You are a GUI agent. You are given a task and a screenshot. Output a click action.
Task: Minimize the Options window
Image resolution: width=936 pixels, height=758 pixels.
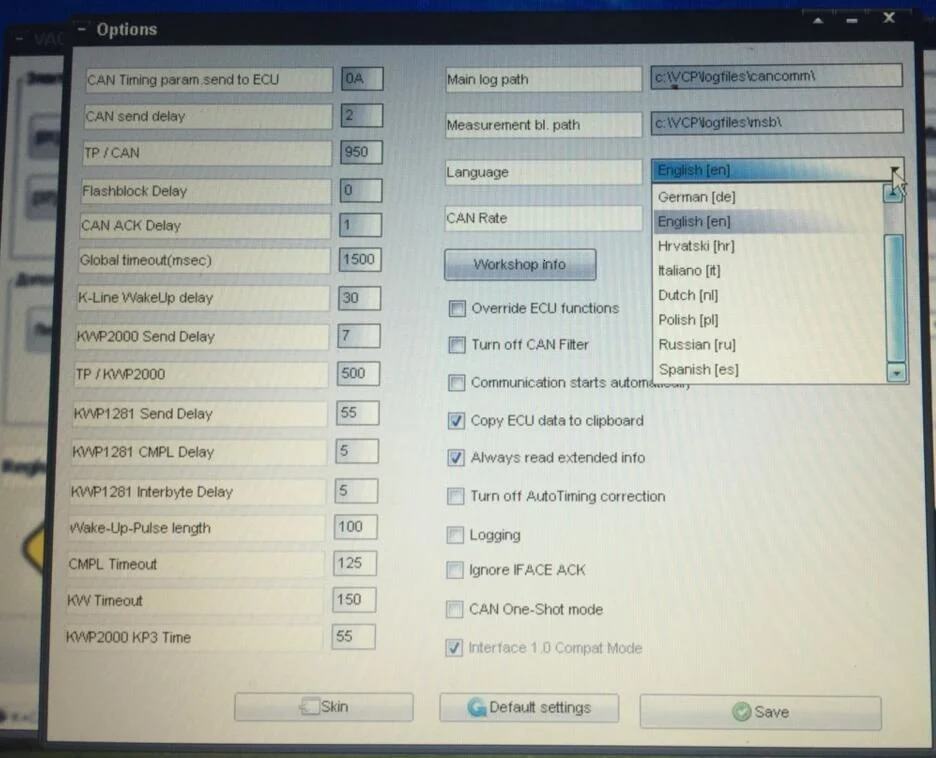click(852, 21)
